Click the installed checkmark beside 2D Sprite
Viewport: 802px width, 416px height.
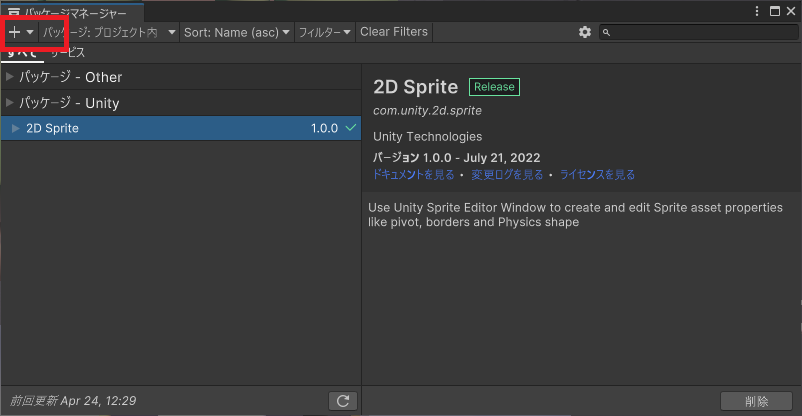351,128
